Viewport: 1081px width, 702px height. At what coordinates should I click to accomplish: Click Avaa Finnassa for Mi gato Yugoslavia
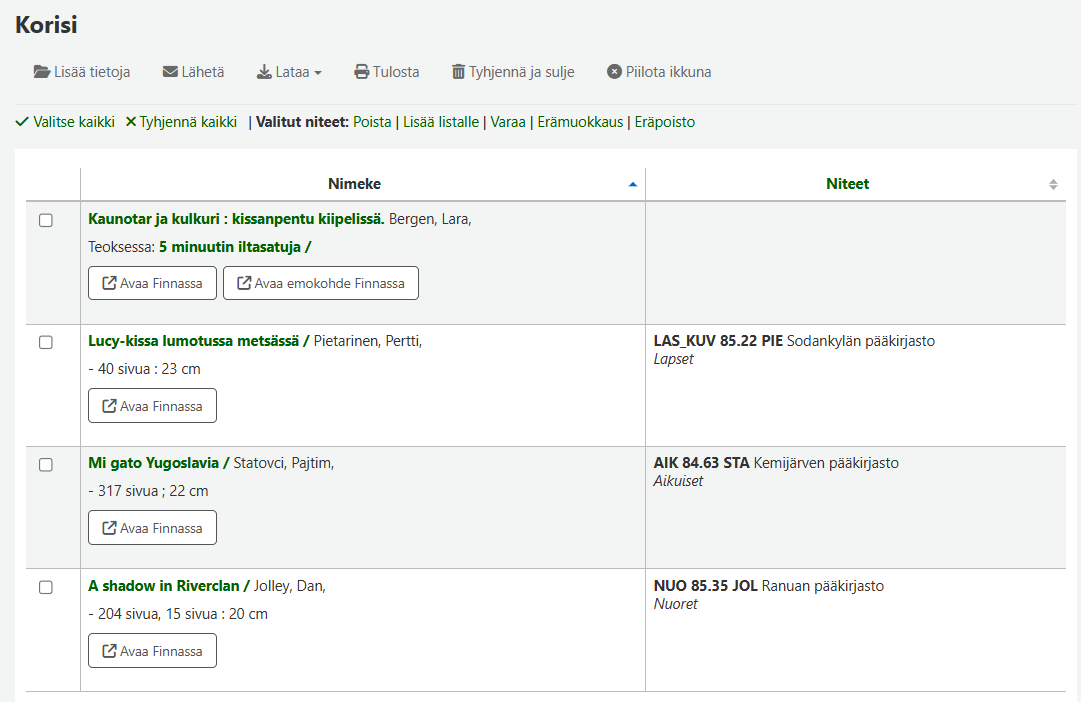(152, 528)
